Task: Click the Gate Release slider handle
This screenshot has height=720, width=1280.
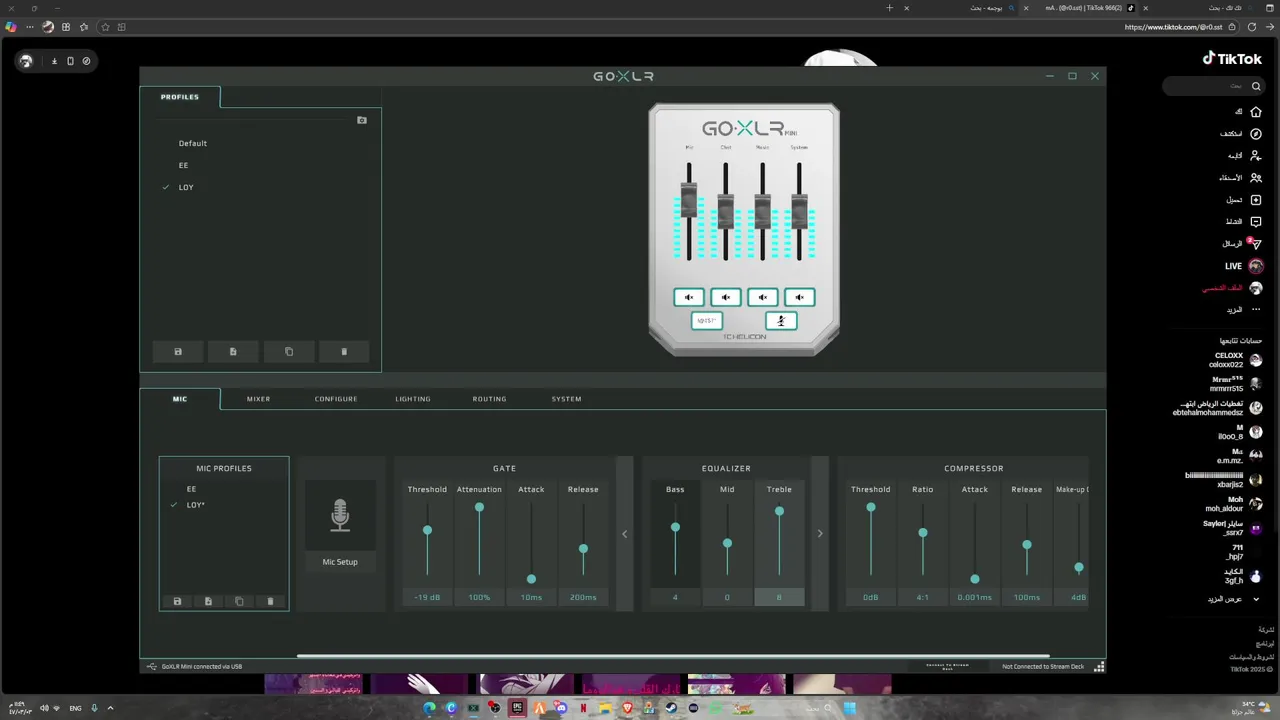Action: [583, 548]
